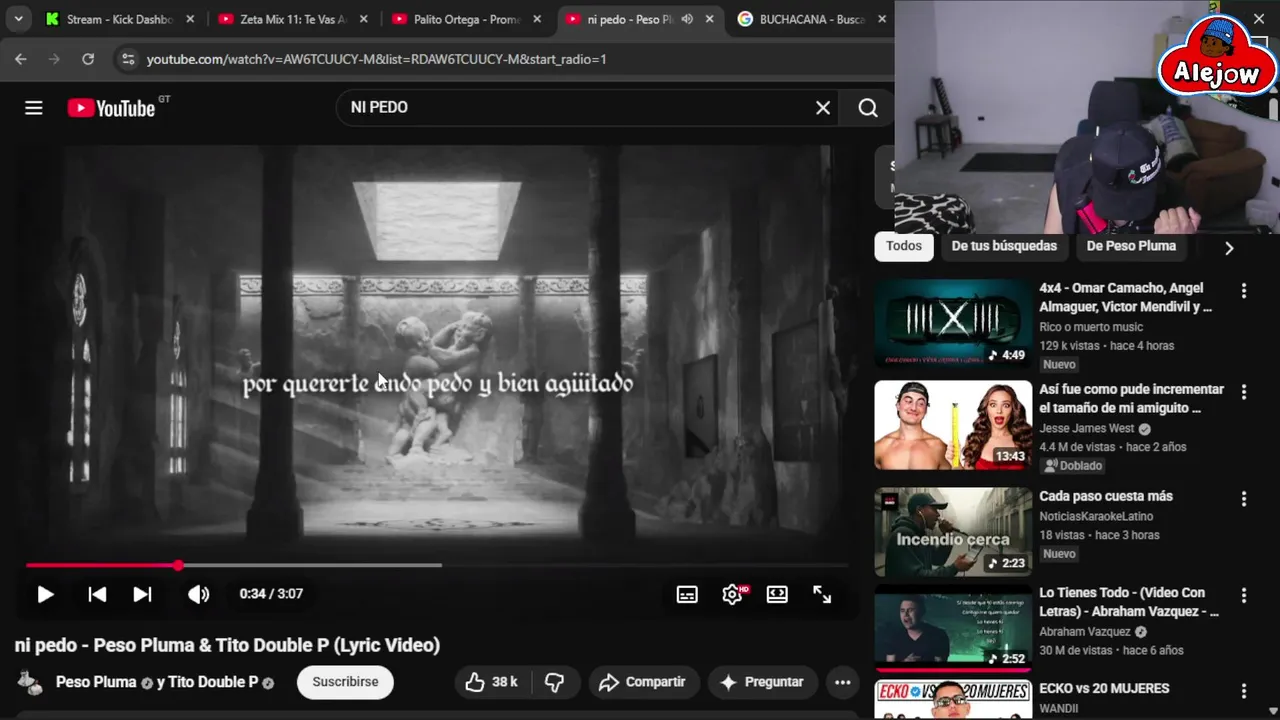This screenshot has width=1280, height=720.
Task: Mute the video volume
Action: 198,594
